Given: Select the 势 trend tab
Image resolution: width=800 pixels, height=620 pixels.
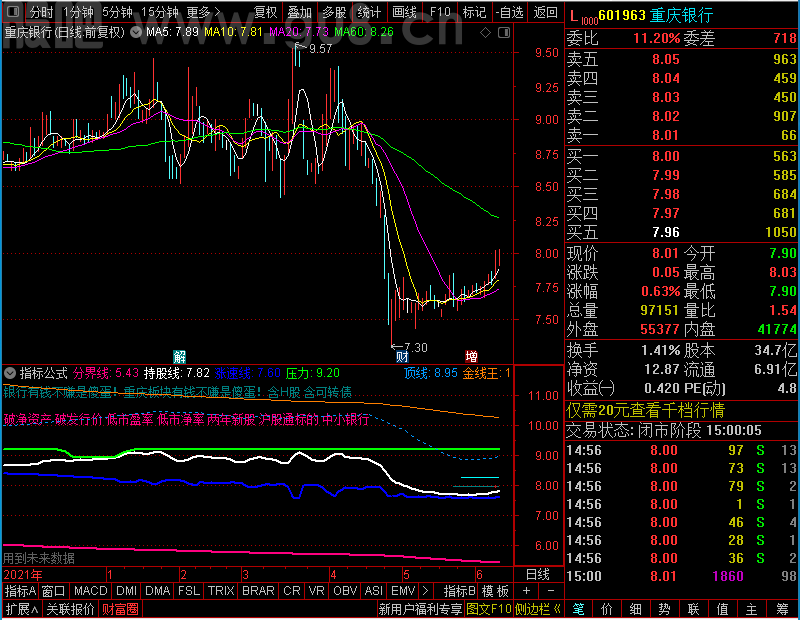Looking at the screenshot, I should point(664,609).
